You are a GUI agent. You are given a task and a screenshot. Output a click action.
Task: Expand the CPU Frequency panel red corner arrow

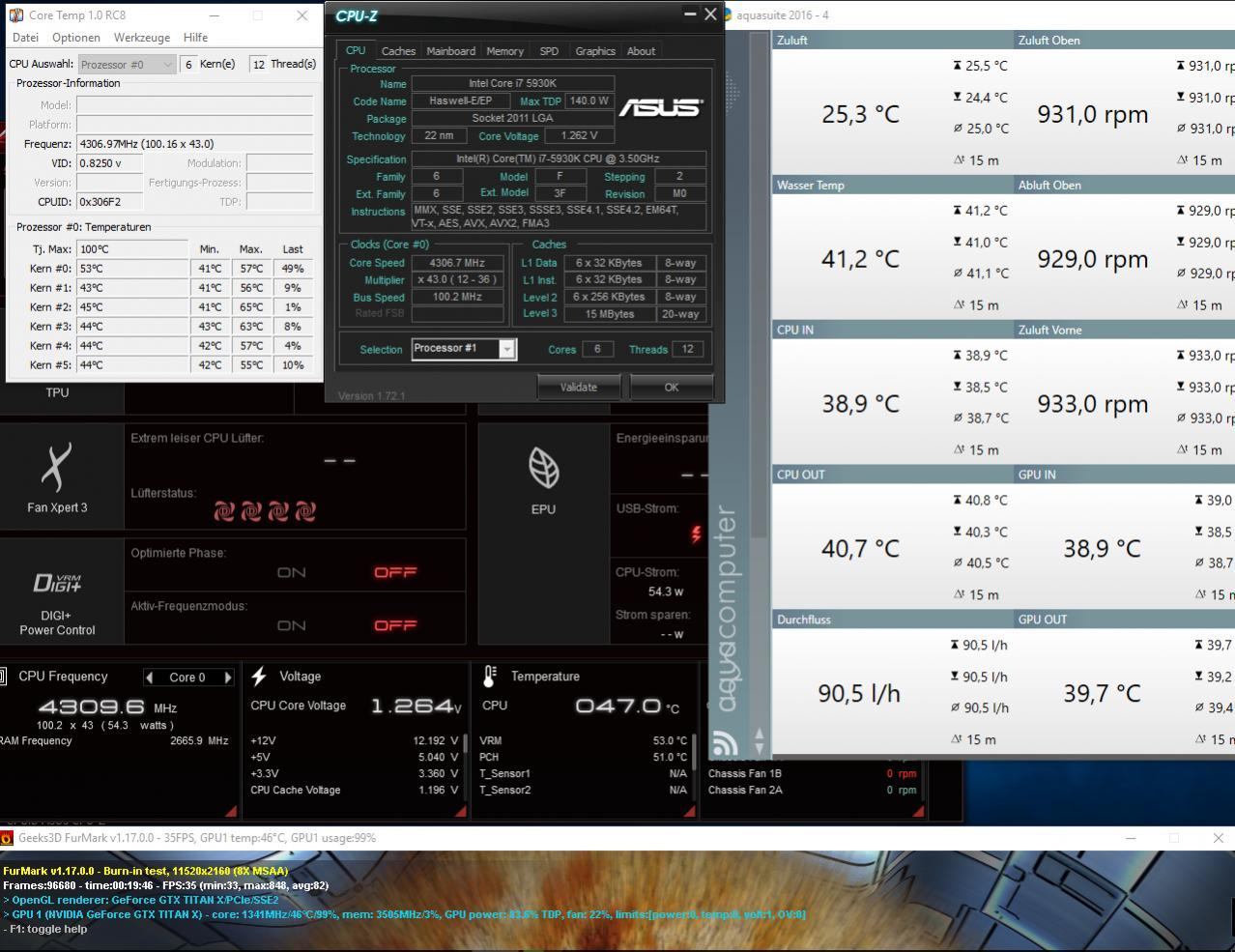click(x=231, y=811)
